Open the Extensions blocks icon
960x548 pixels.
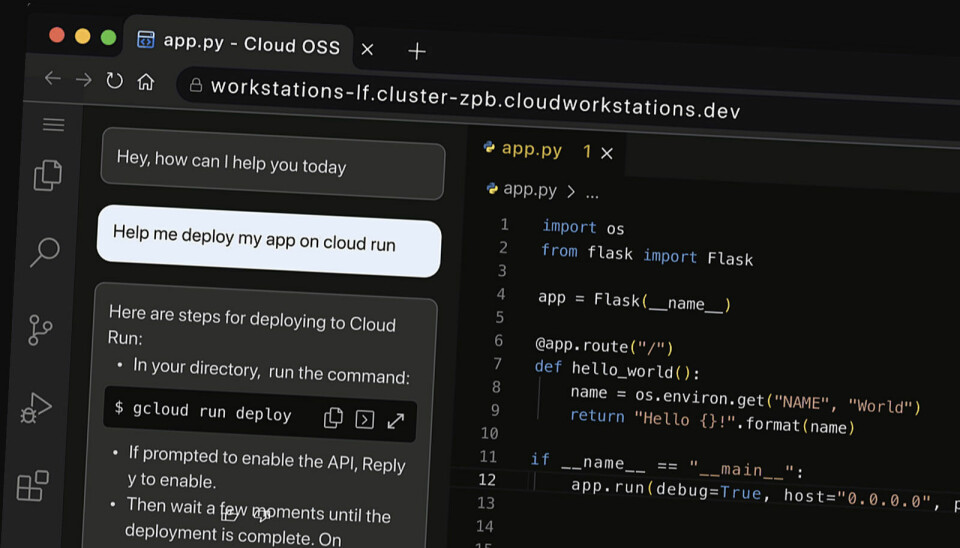(x=32, y=486)
